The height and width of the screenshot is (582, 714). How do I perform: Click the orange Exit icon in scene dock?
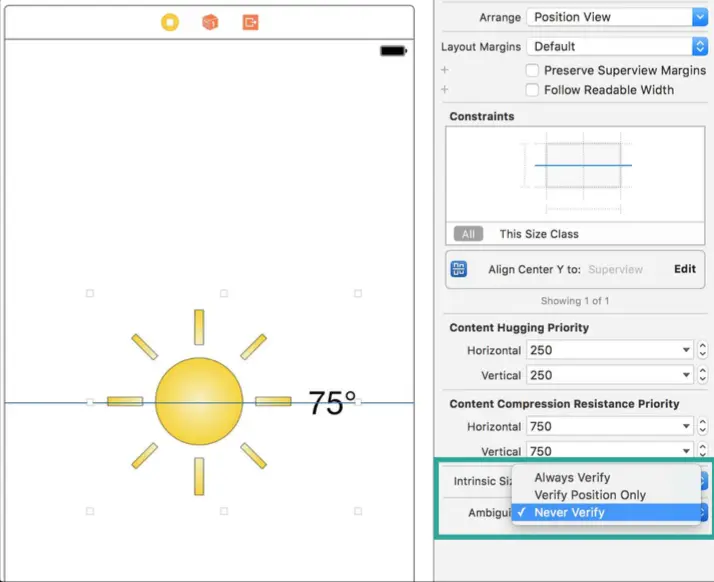point(250,22)
